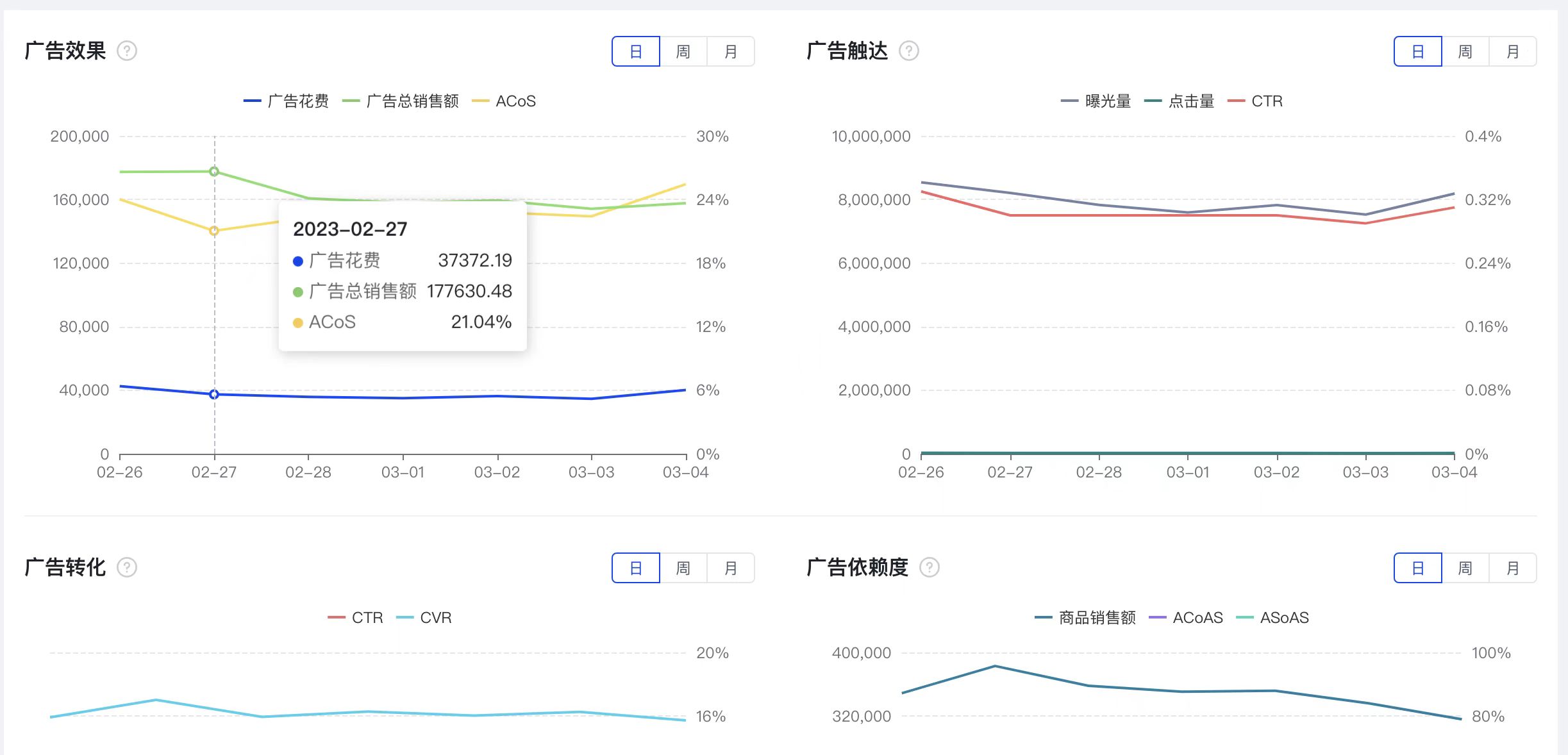Switch 广告转化 chart to 周 view
1568x755 pixels.
[x=683, y=568]
